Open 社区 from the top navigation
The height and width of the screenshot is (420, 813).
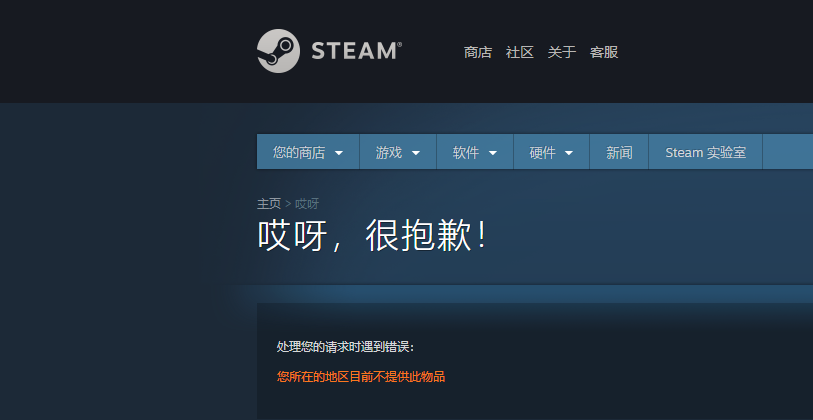point(520,52)
